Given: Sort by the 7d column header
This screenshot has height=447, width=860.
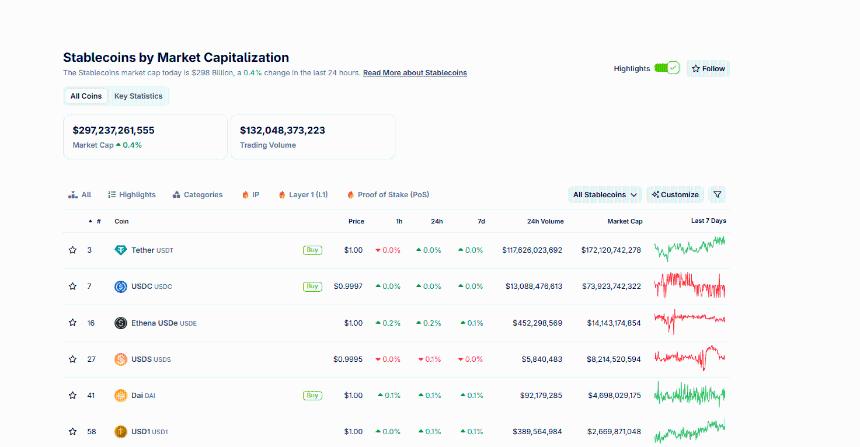Looking at the screenshot, I should (481, 222).
